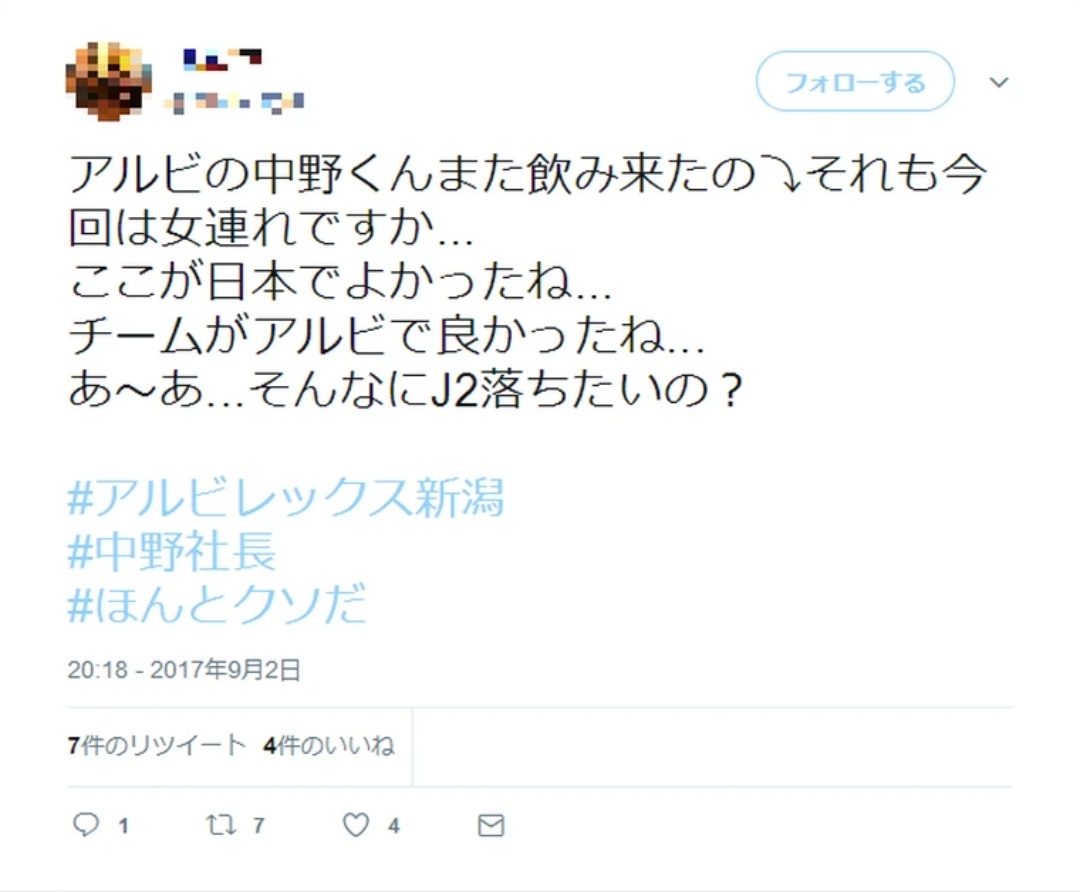This screenshot has height=892, width=1080.
Task: Open hashtag #中野社長
Action: click(172, 551)
